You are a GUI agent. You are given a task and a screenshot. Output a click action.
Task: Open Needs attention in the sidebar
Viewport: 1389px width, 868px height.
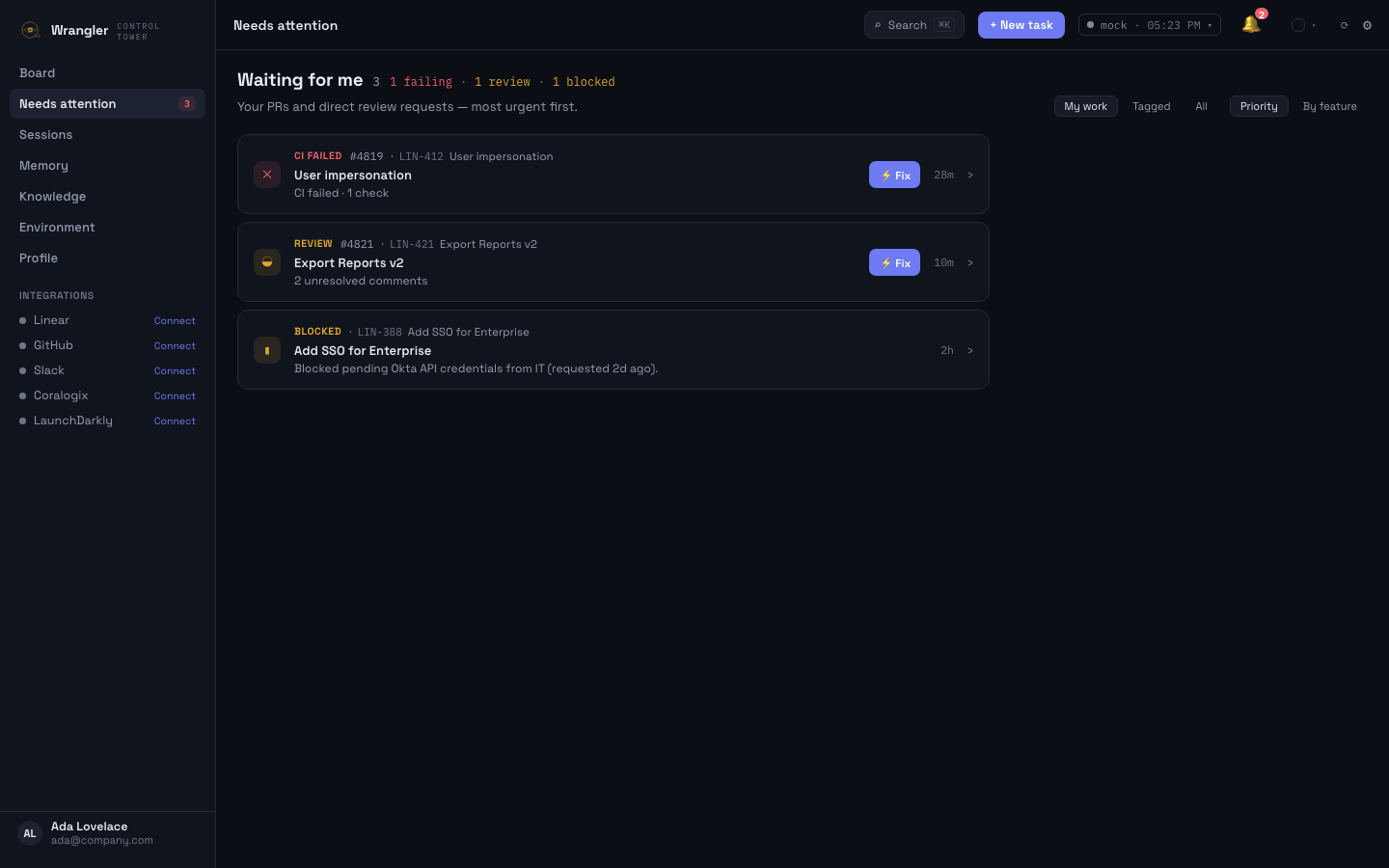pyautogui.click(x=107, y=103)
